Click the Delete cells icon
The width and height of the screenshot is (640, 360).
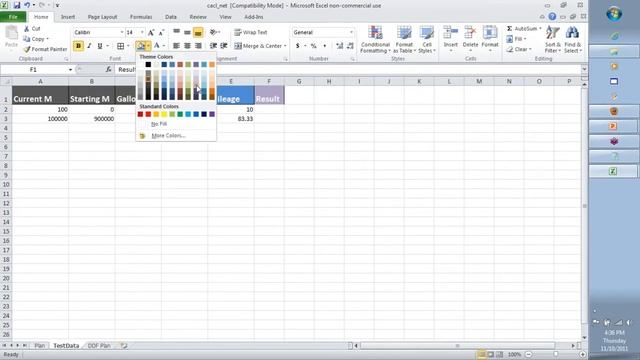coord(470,33)
